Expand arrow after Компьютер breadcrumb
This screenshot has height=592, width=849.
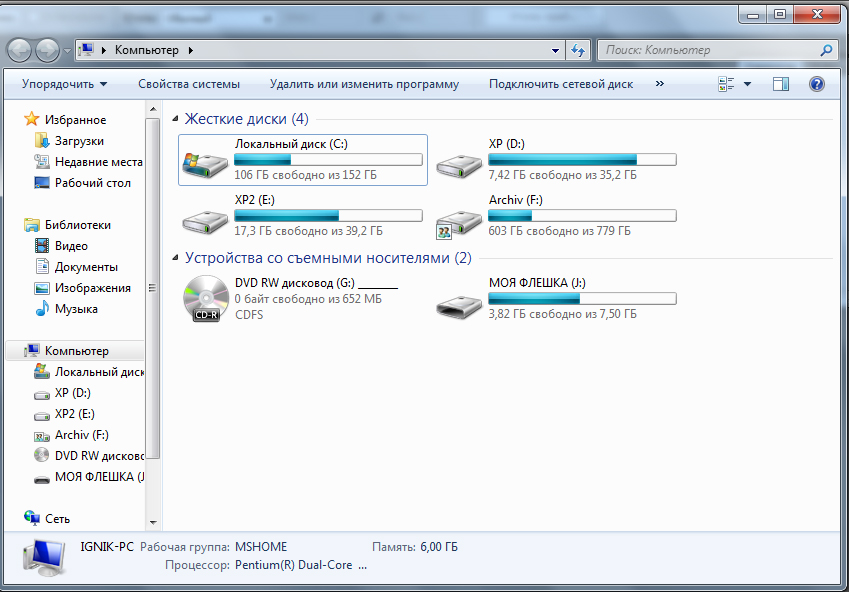point(191,50)
